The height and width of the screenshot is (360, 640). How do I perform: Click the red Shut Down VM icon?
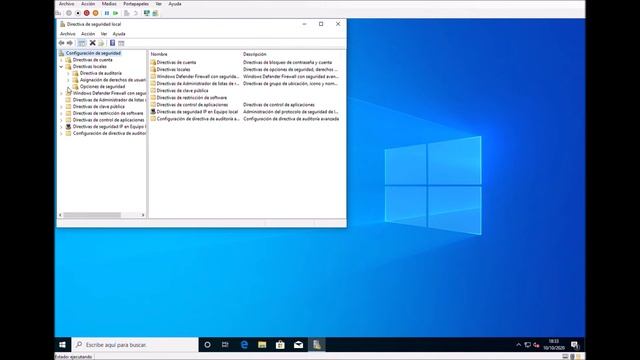[x=87, y=13]
